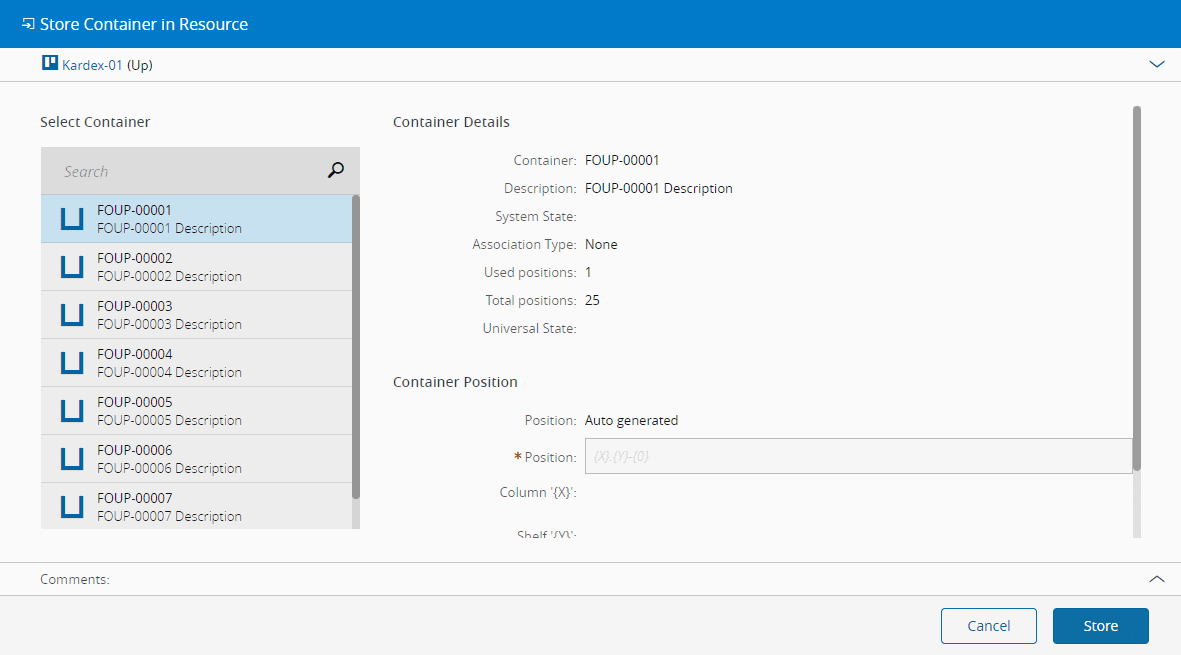Select FOUP-00007 Description list entry
Screen dimensions: 1181x655
click(169, 516)
